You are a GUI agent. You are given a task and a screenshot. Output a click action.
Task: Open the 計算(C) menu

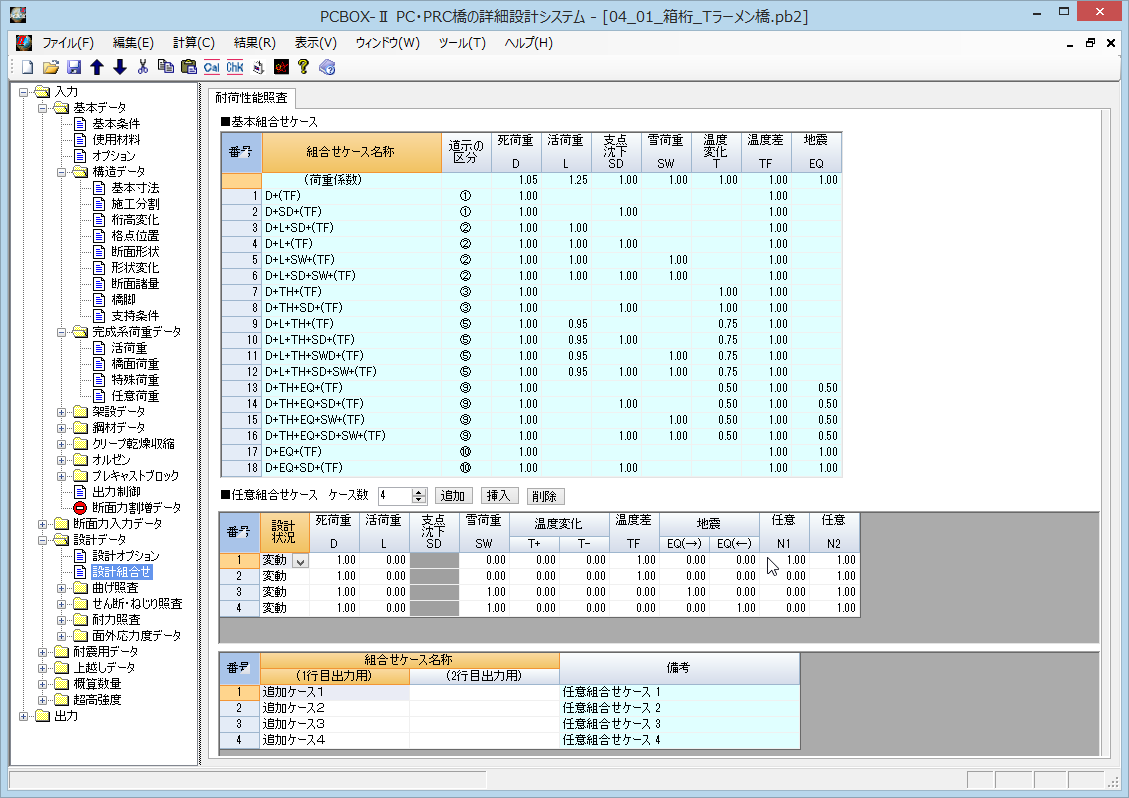(x=193, y=43)
